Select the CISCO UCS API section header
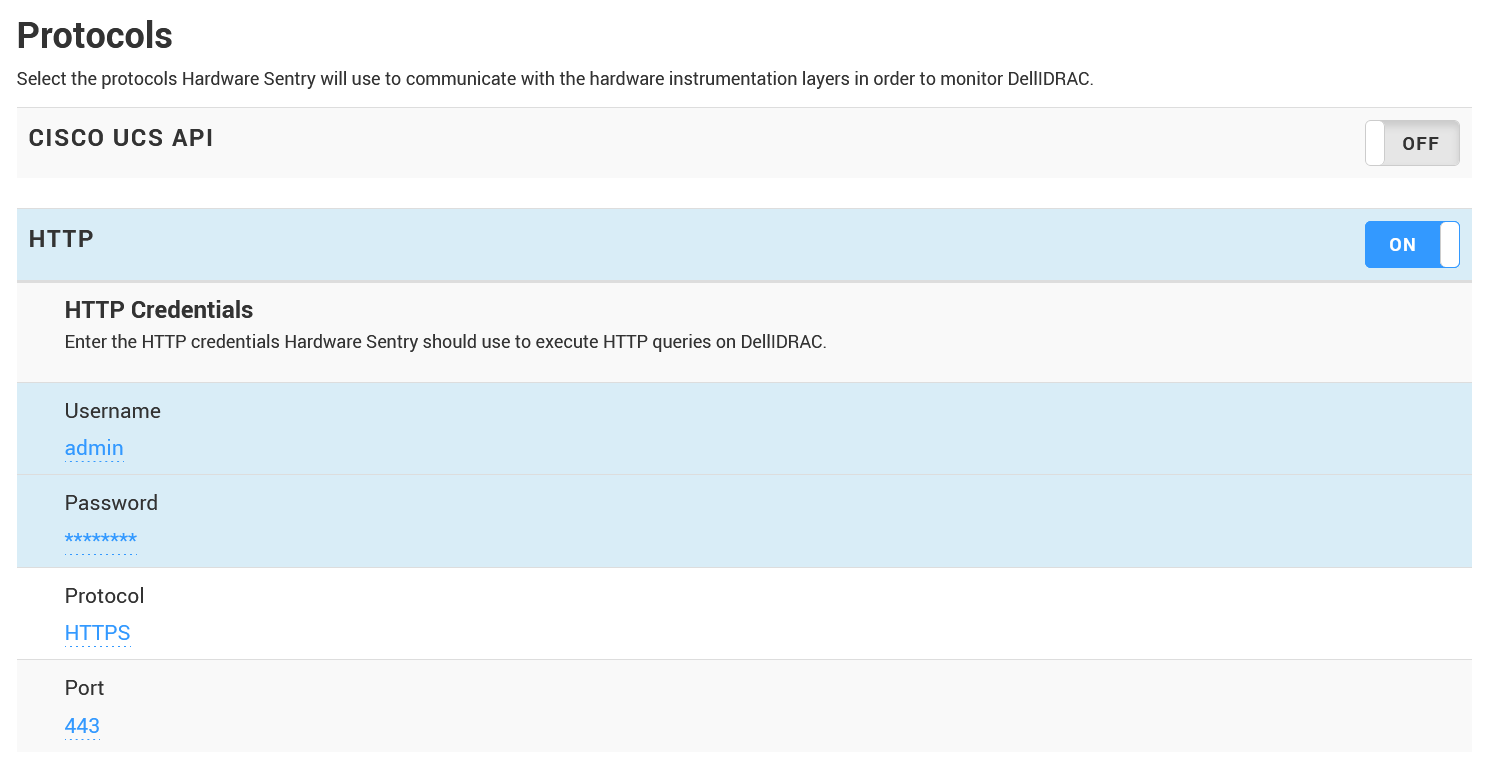The width and height of the screenshot is (1491, 761). pos(120,138)
